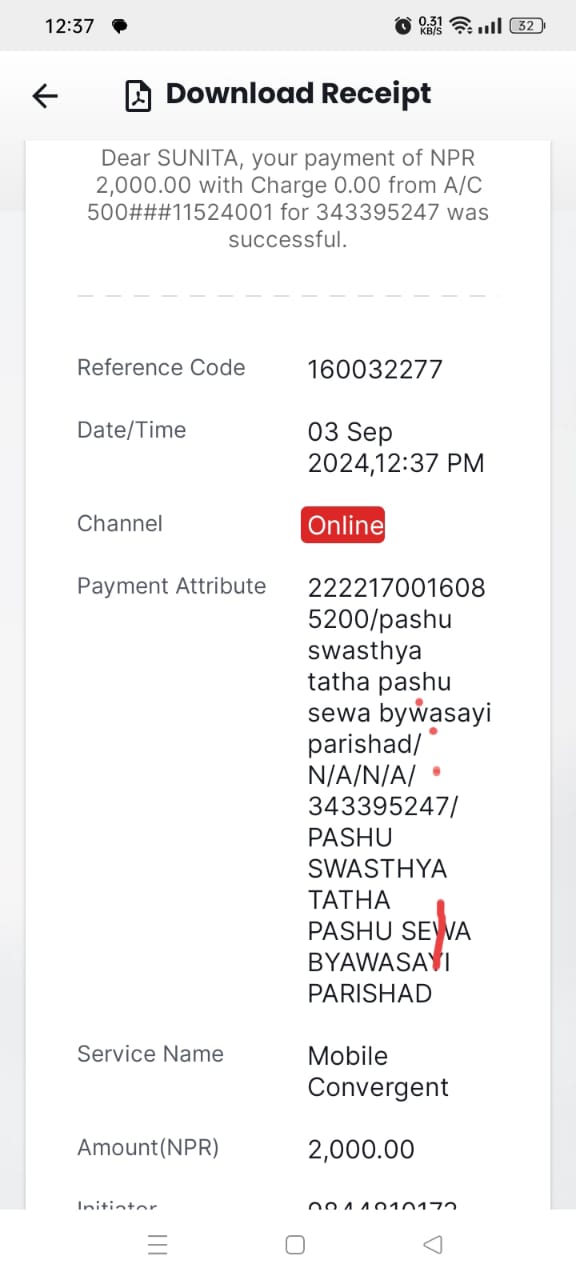This screenshot has width=576, height=1280.
Task: Tap the Amount value 2,000.00
Action: (x=361, y=1151)
